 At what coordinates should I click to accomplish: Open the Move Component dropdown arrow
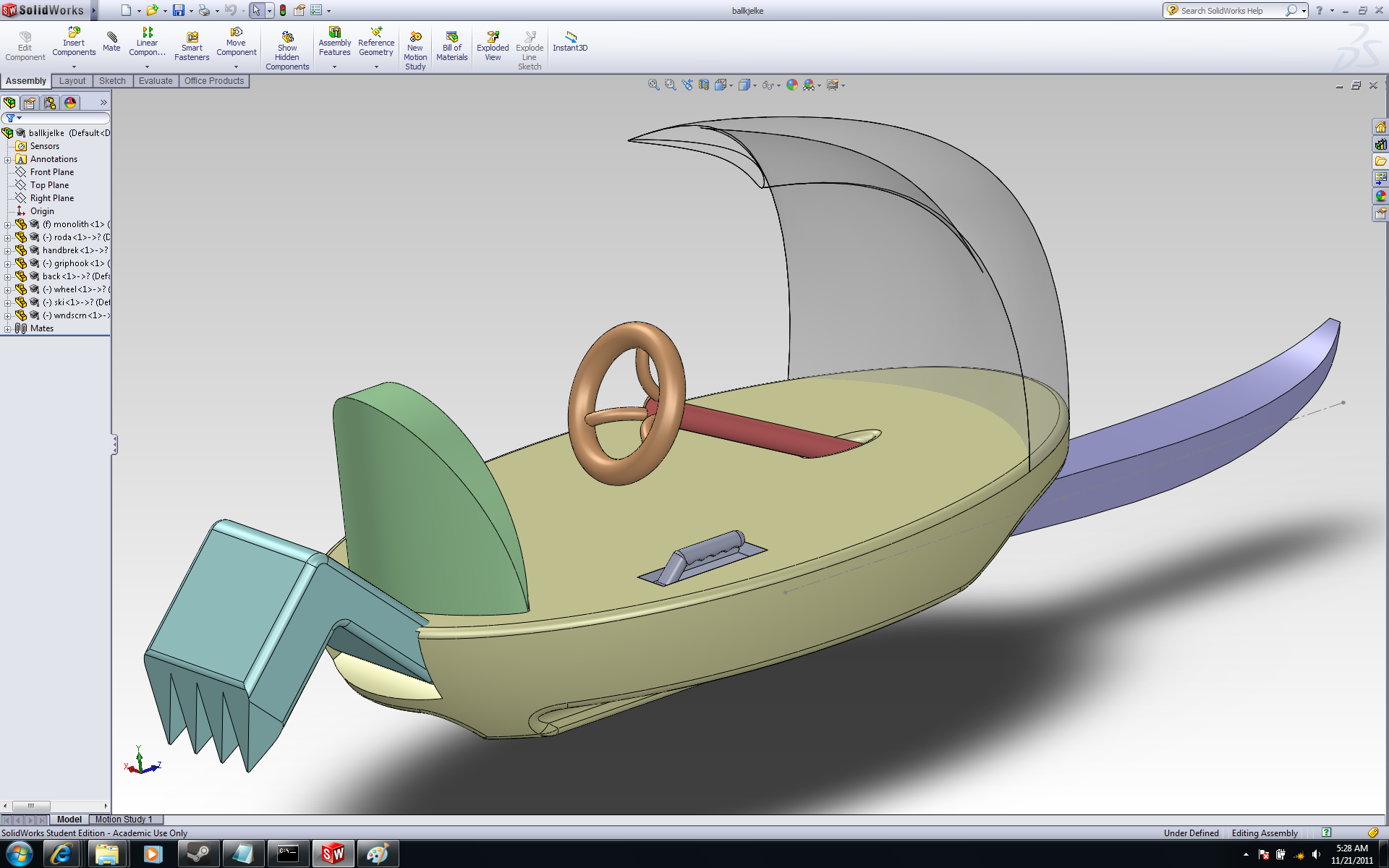click(x=236, y=67)
